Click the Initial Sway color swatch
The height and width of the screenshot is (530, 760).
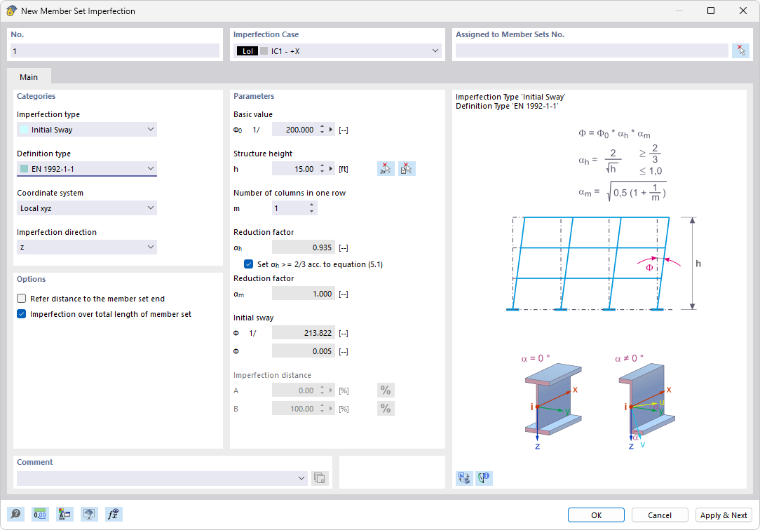coord(24,129)
